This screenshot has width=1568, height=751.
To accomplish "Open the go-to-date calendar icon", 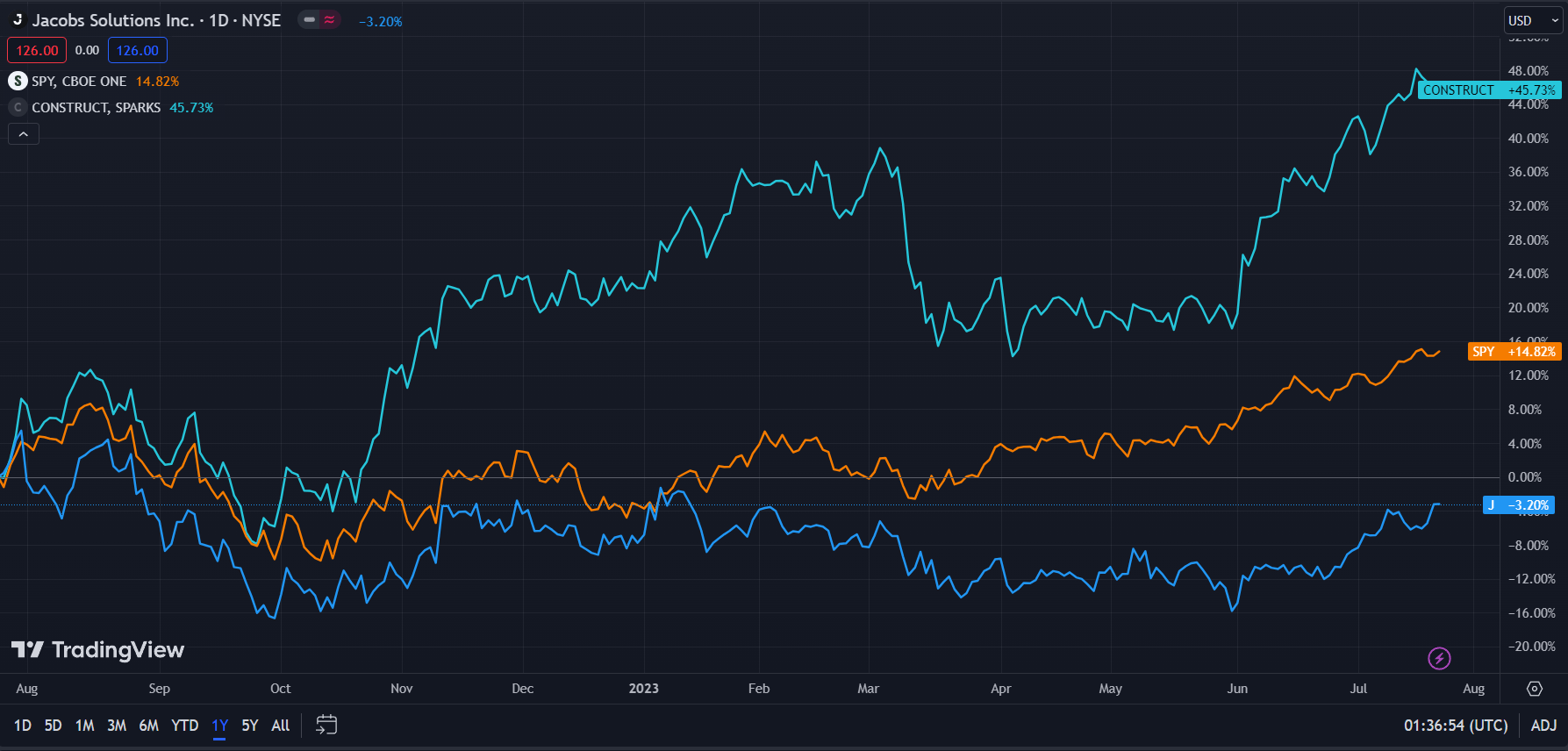I will [326, 725].
